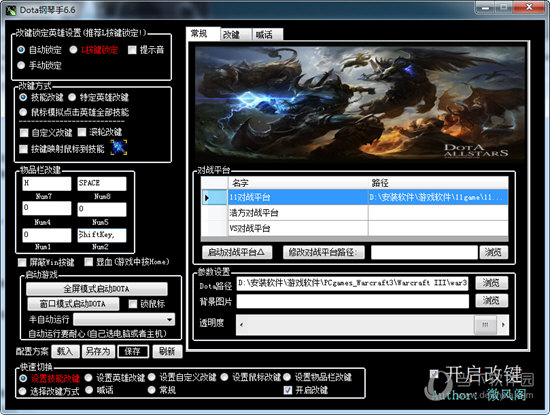Enable the 提示音 checkbox
550x415 pixels.
132,50
